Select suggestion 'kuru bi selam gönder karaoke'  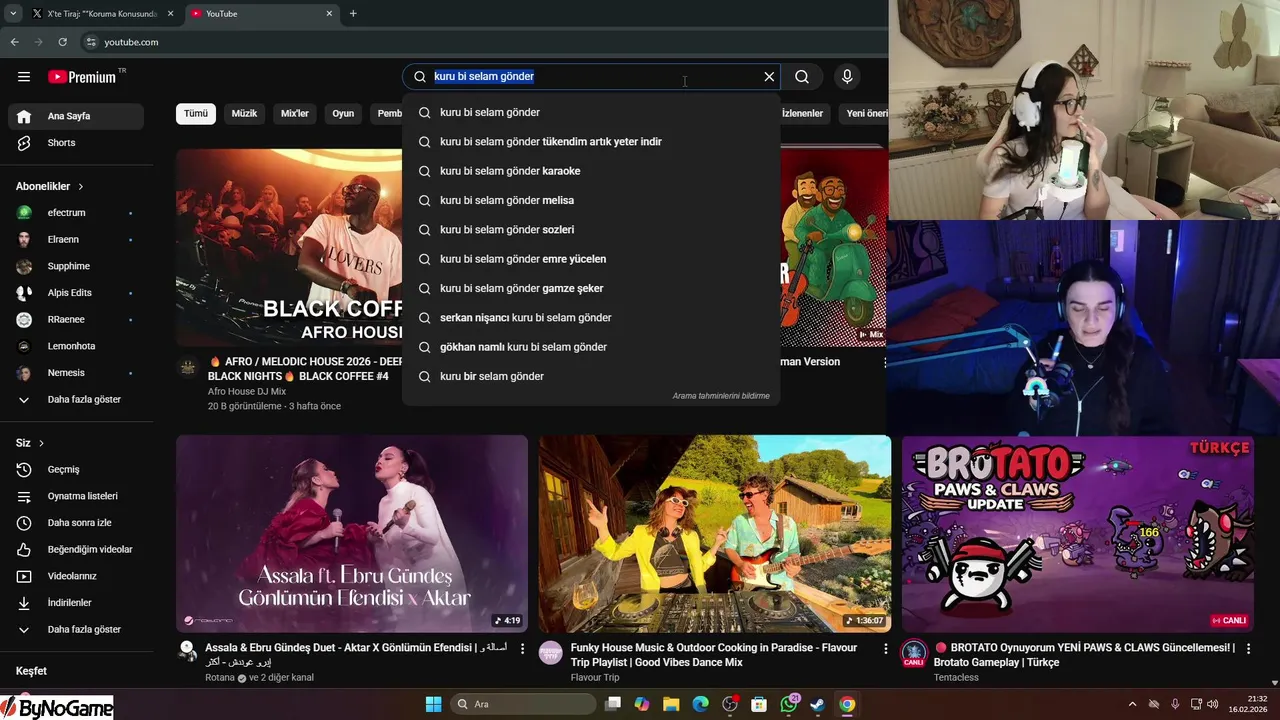point(591,171)
